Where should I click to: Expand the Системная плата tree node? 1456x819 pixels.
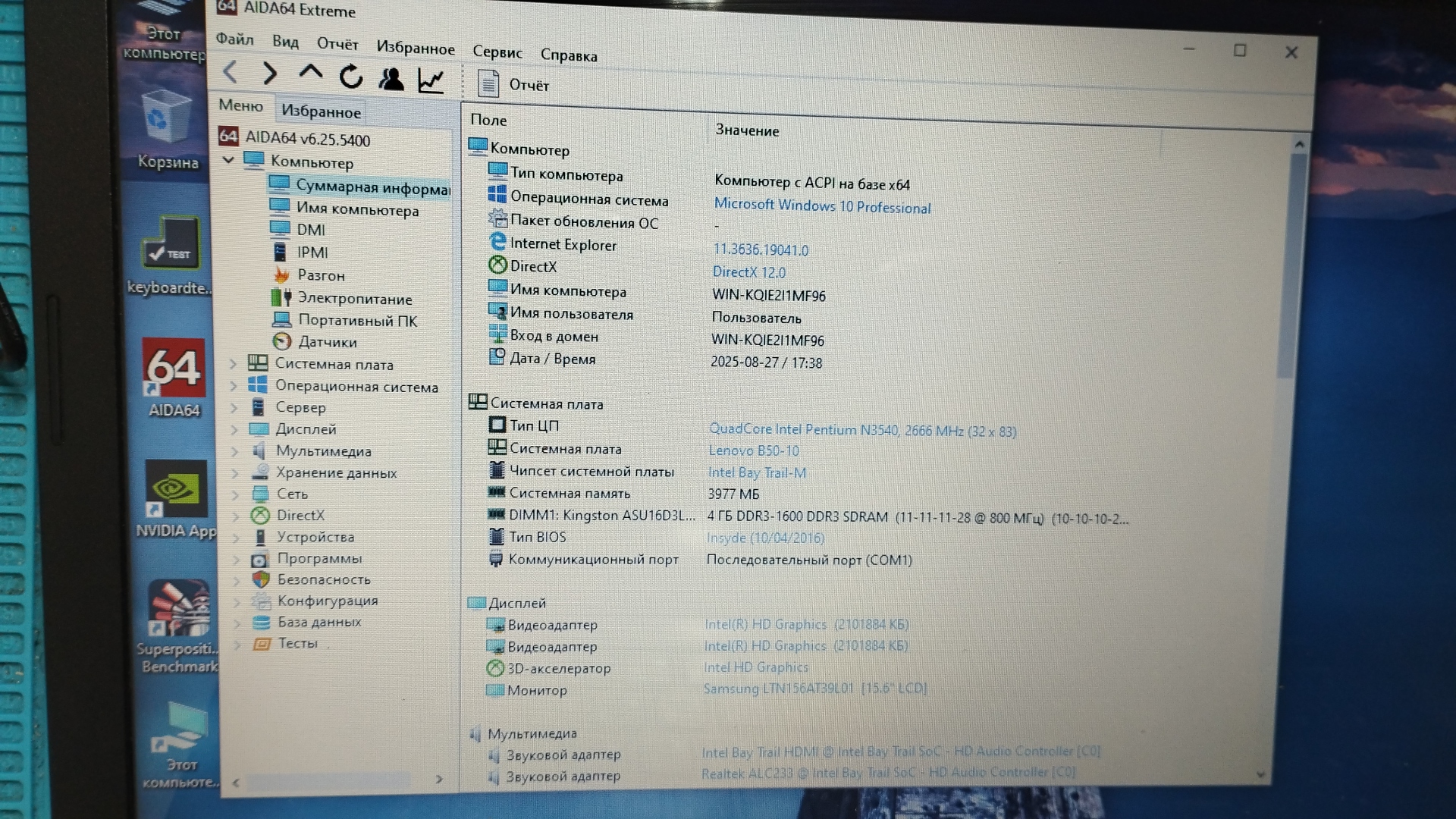click(234, 364)
